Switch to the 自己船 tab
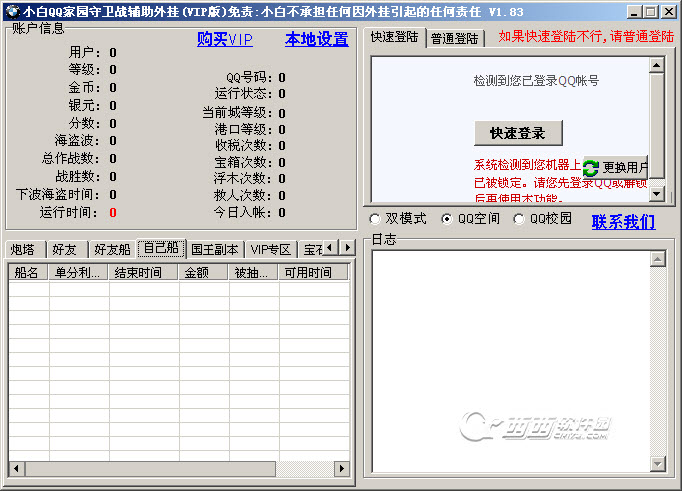 point(161,248)
